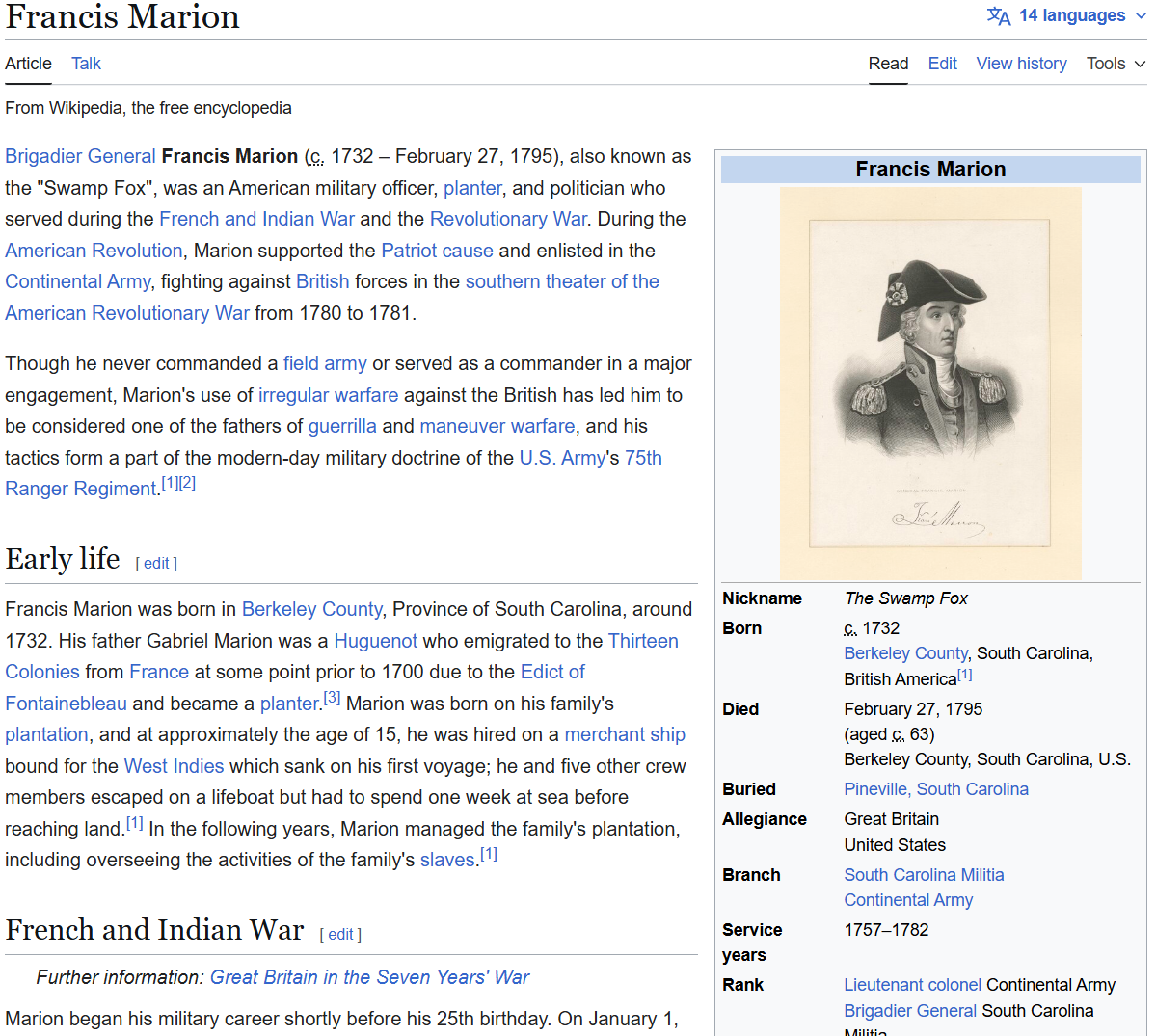Screen dimensions: 1156x1036
Task: Open Berkeley County link in Early life
Action: (311, 610)
